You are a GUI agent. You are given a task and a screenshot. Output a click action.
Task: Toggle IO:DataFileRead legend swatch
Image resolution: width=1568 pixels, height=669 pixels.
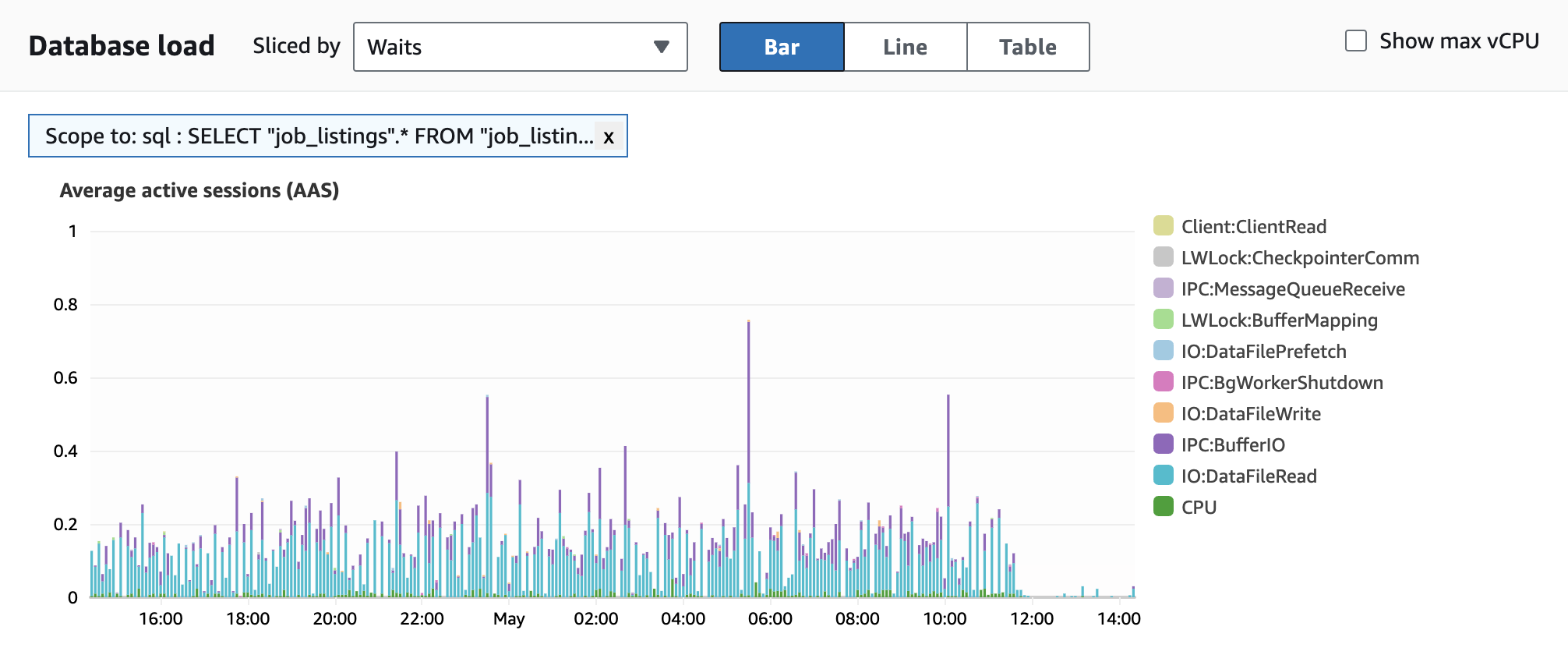[1164, 476]
